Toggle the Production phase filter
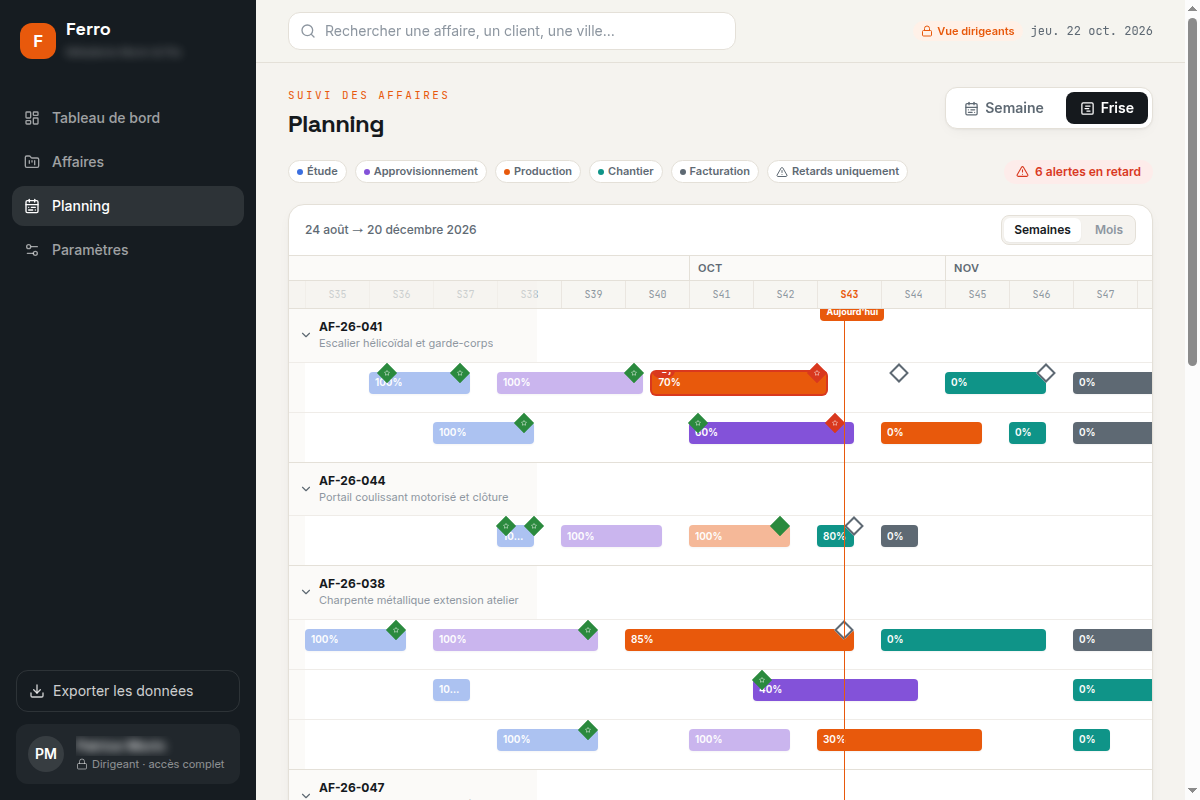Image resolution: width=1200 pixels, height=800 pixels. (538, 172)
